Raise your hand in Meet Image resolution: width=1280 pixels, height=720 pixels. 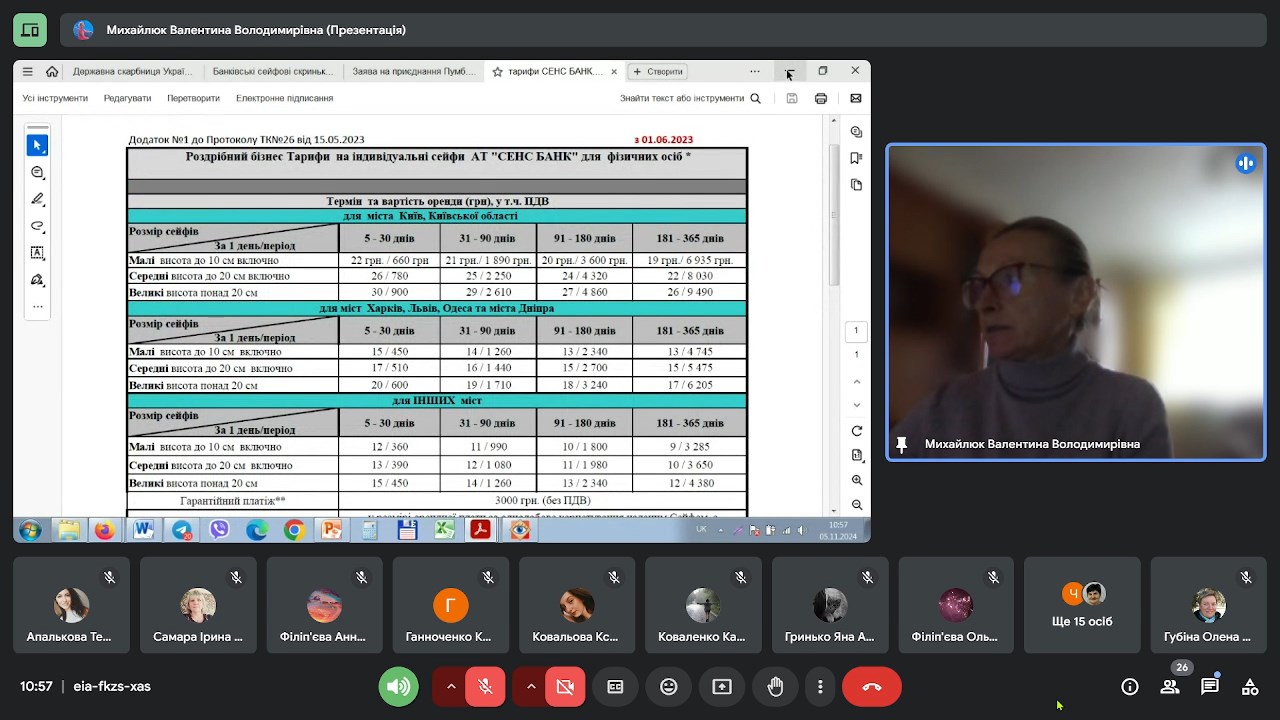pyautogui.click(x=775, y=687)
